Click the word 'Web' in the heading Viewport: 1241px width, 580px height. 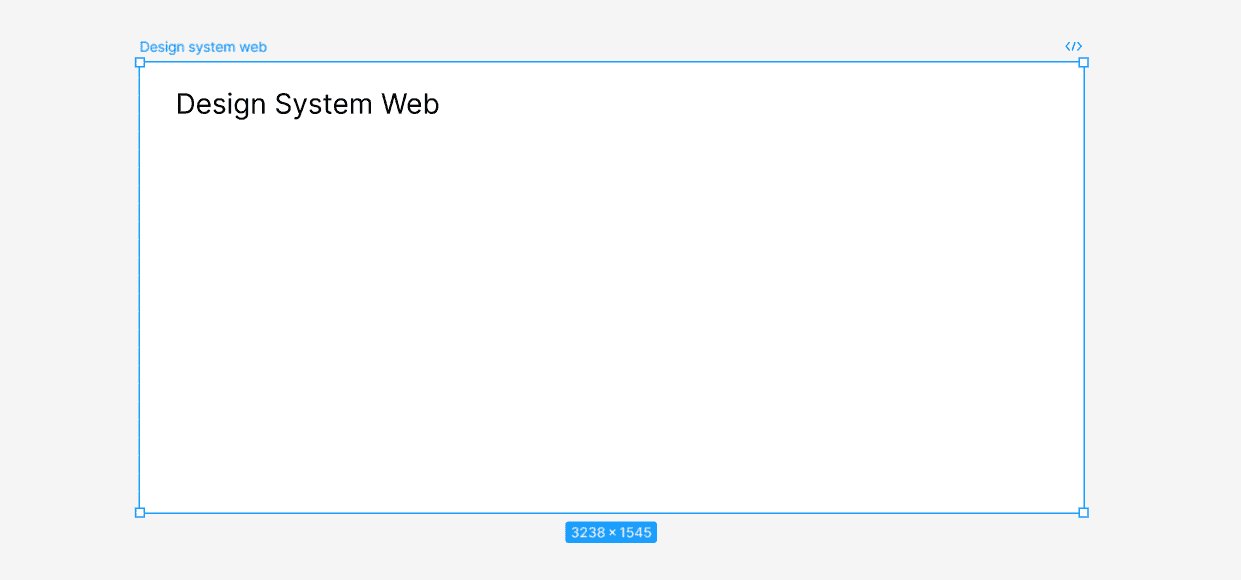pos(410,104)
